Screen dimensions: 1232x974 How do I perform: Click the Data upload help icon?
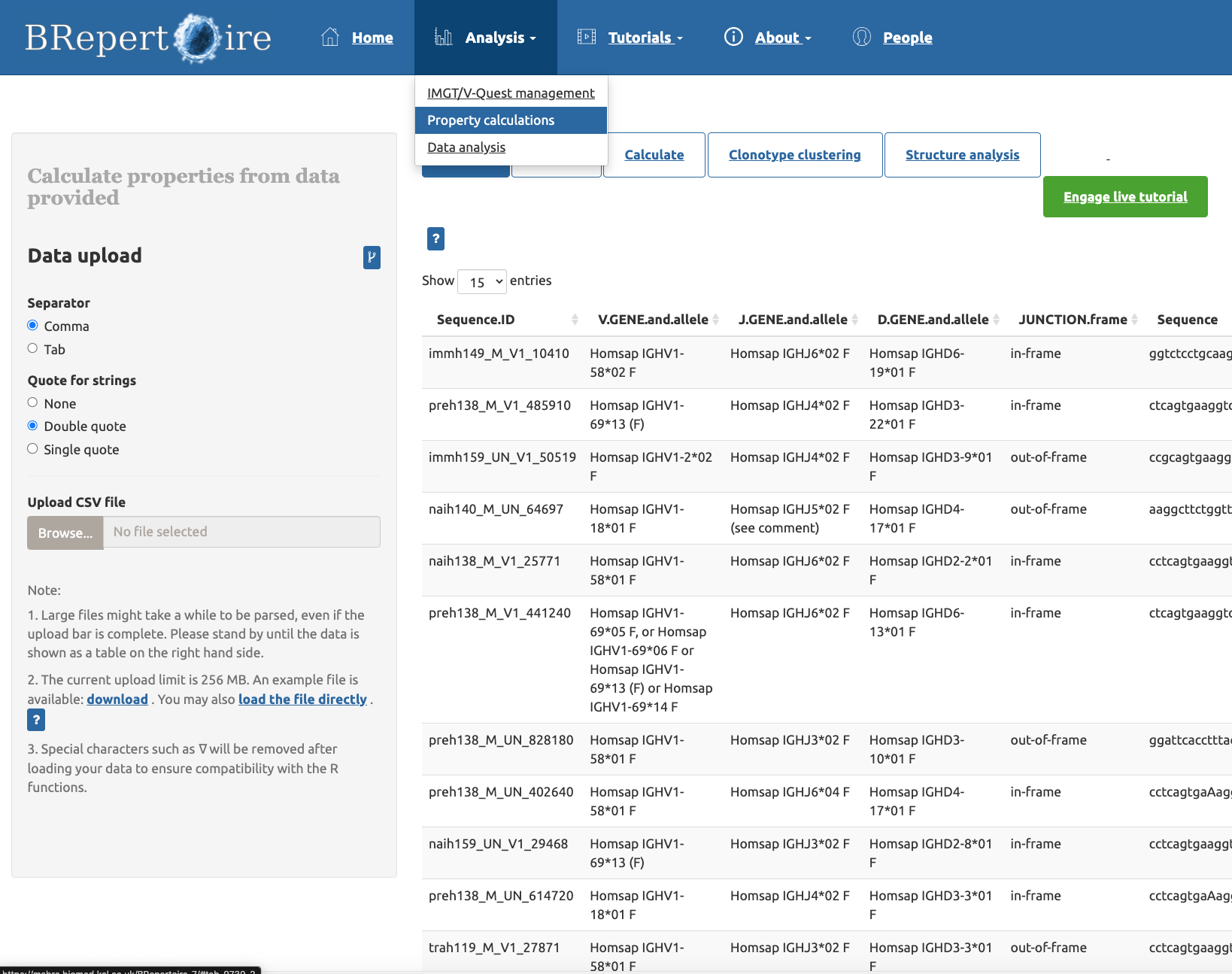coord(372,257)
